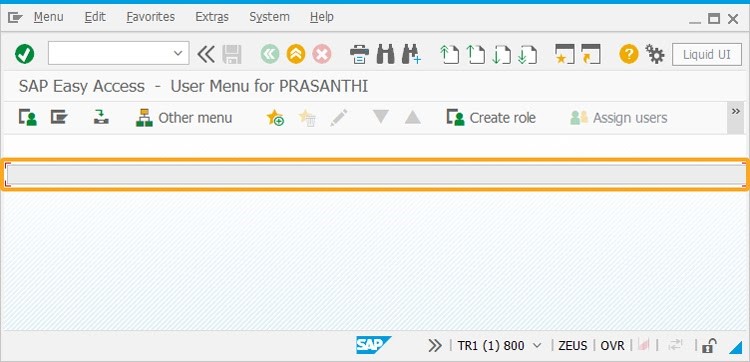Click the SAP logo in status bar
Screen dimensions: 750x362
pos(373,345)
